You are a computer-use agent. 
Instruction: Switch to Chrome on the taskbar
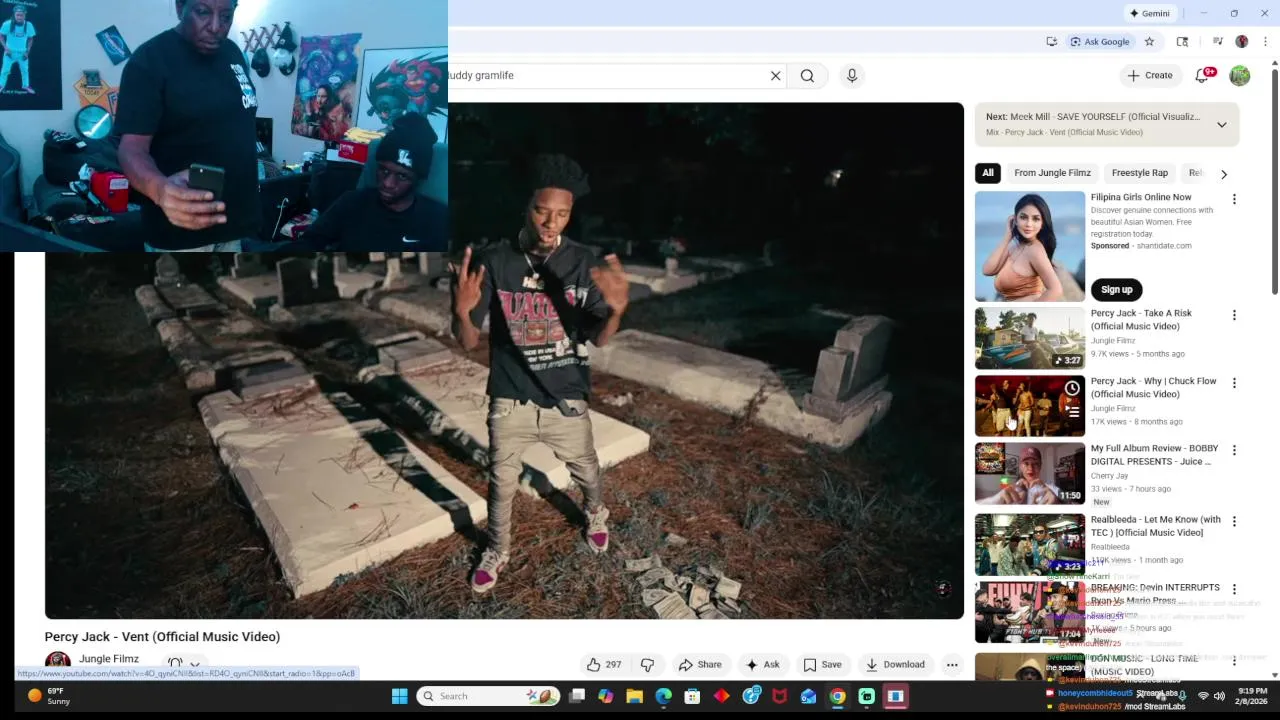click(x=838, y=696)
